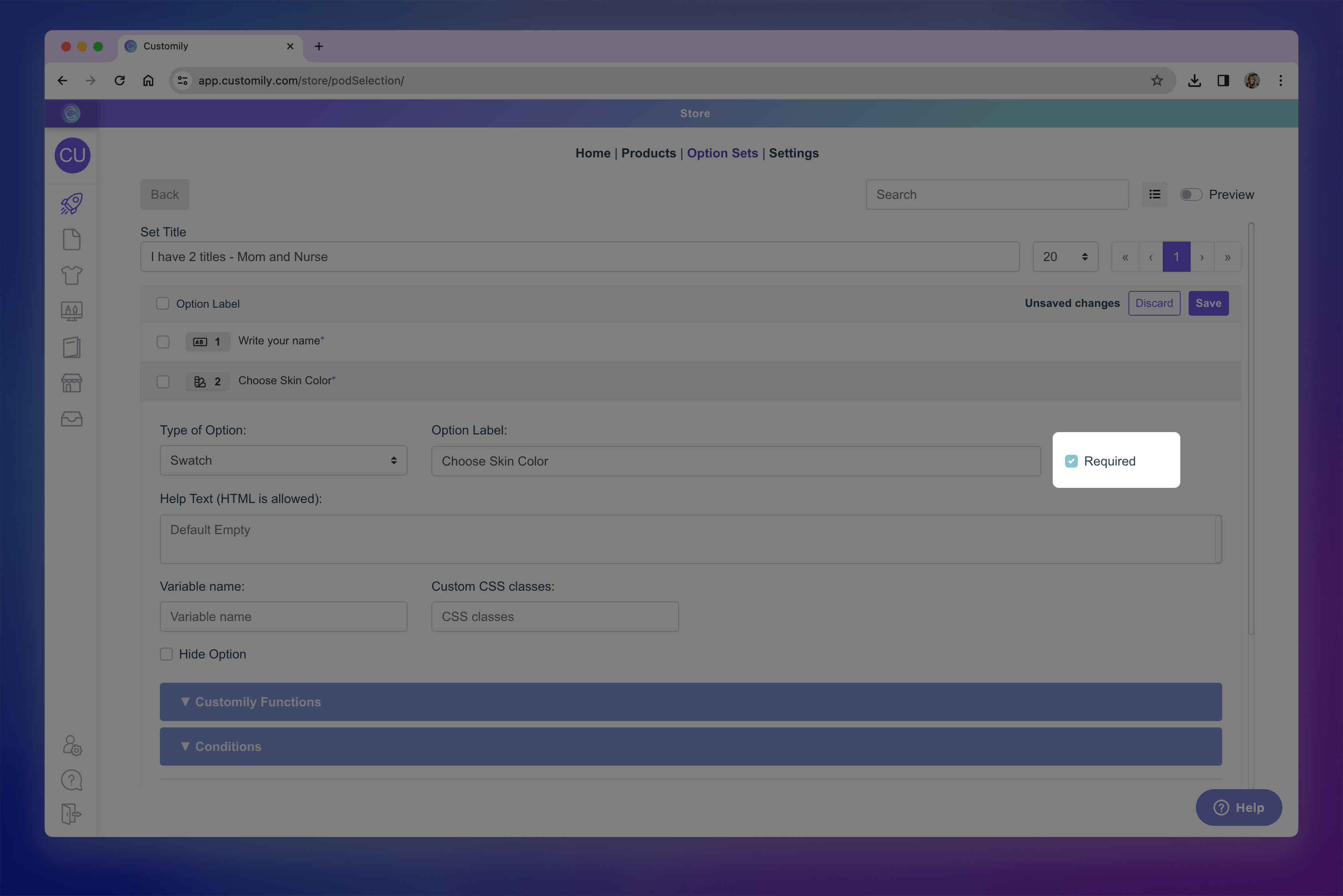
Task: Toggle the Preview switch
Action: 1191,194
